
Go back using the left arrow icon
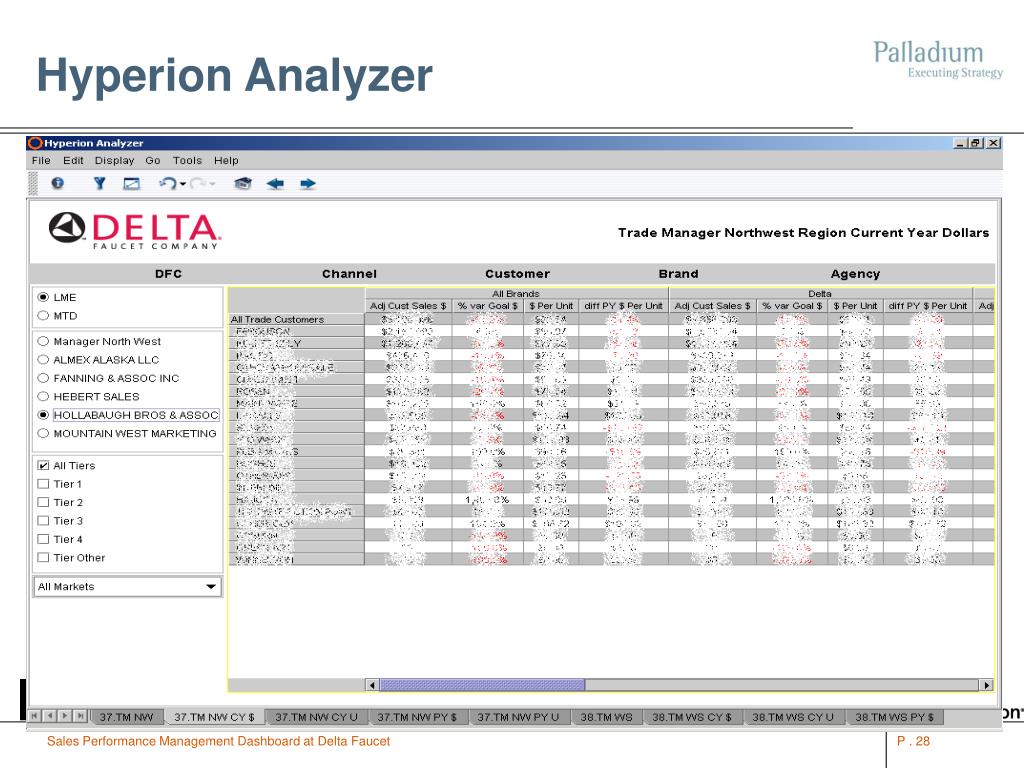275,184
